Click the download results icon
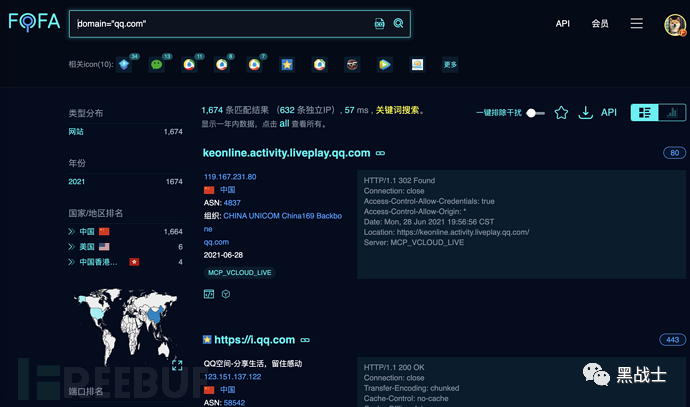This screenshot has height=407, width=690. pyautogui.click(x=585, y=113)
